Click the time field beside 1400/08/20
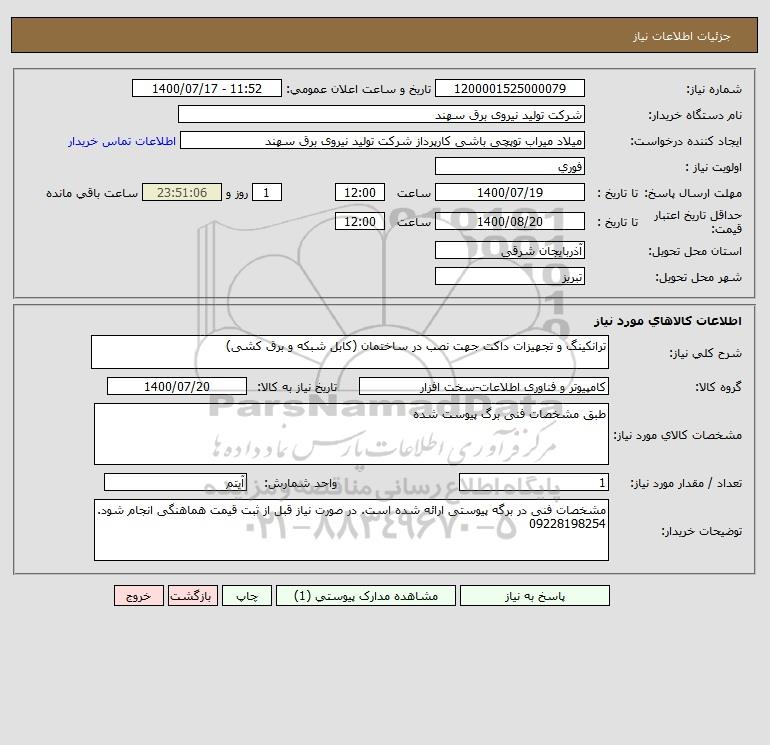770x745 pixels. (x=360, y=221)
